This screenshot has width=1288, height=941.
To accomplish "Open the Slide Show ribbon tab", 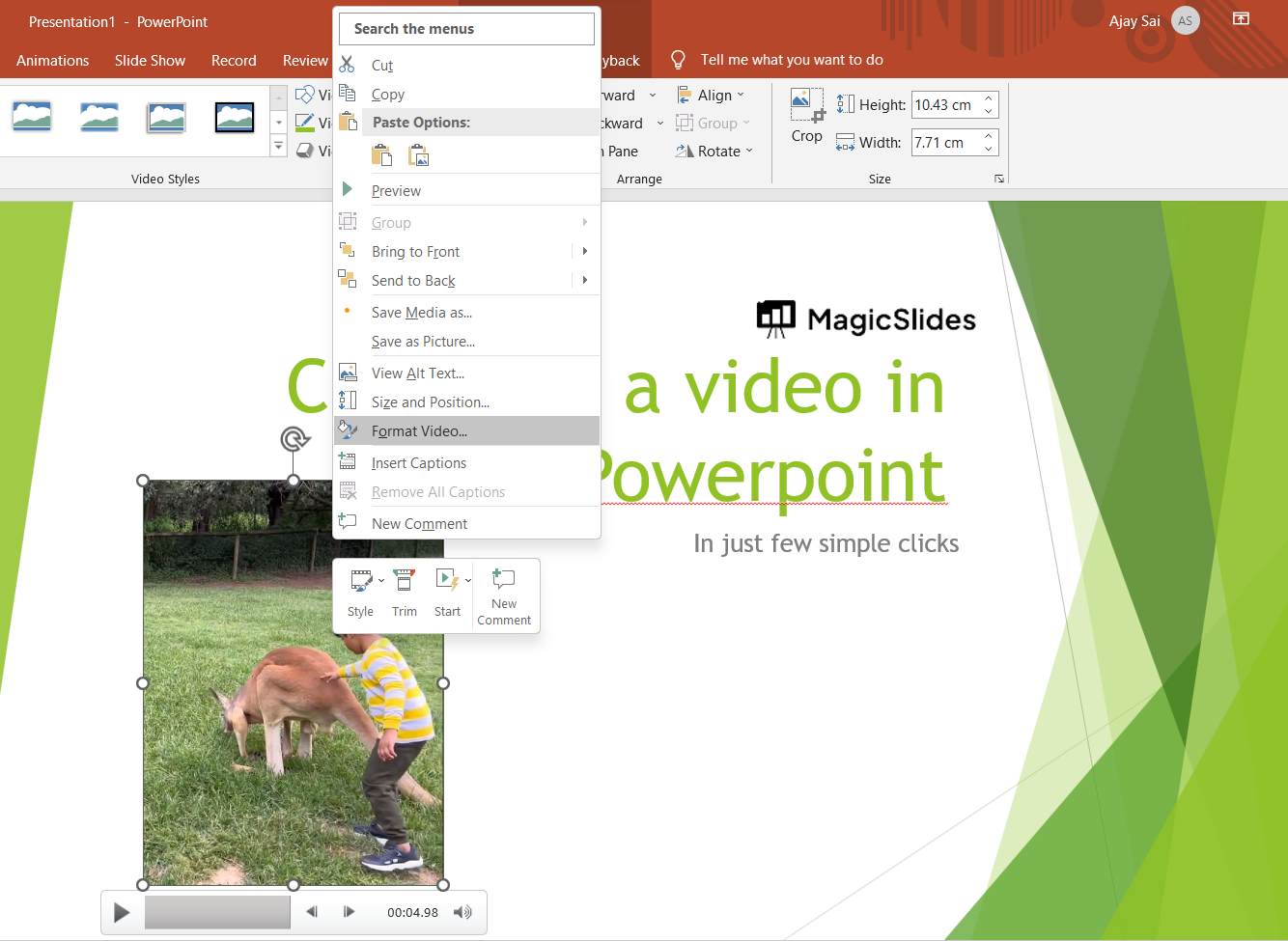I will (x=150, y=60).
